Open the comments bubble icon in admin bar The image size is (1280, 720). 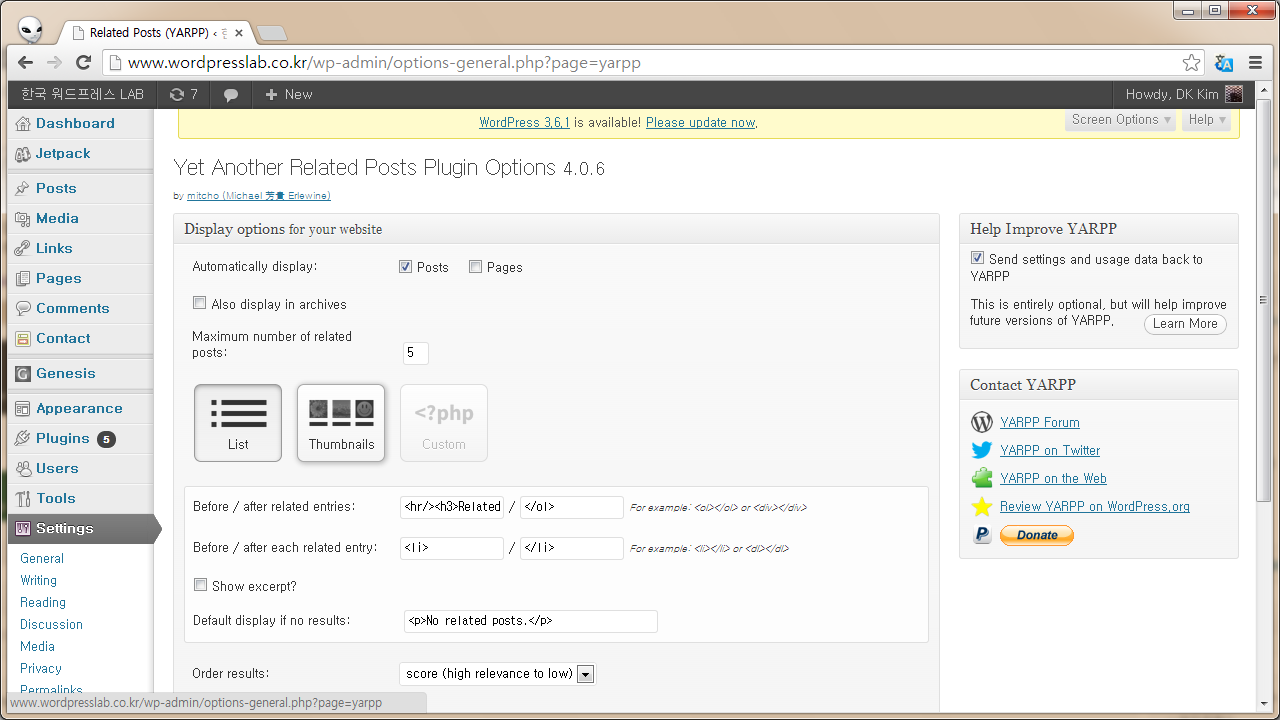231,95
